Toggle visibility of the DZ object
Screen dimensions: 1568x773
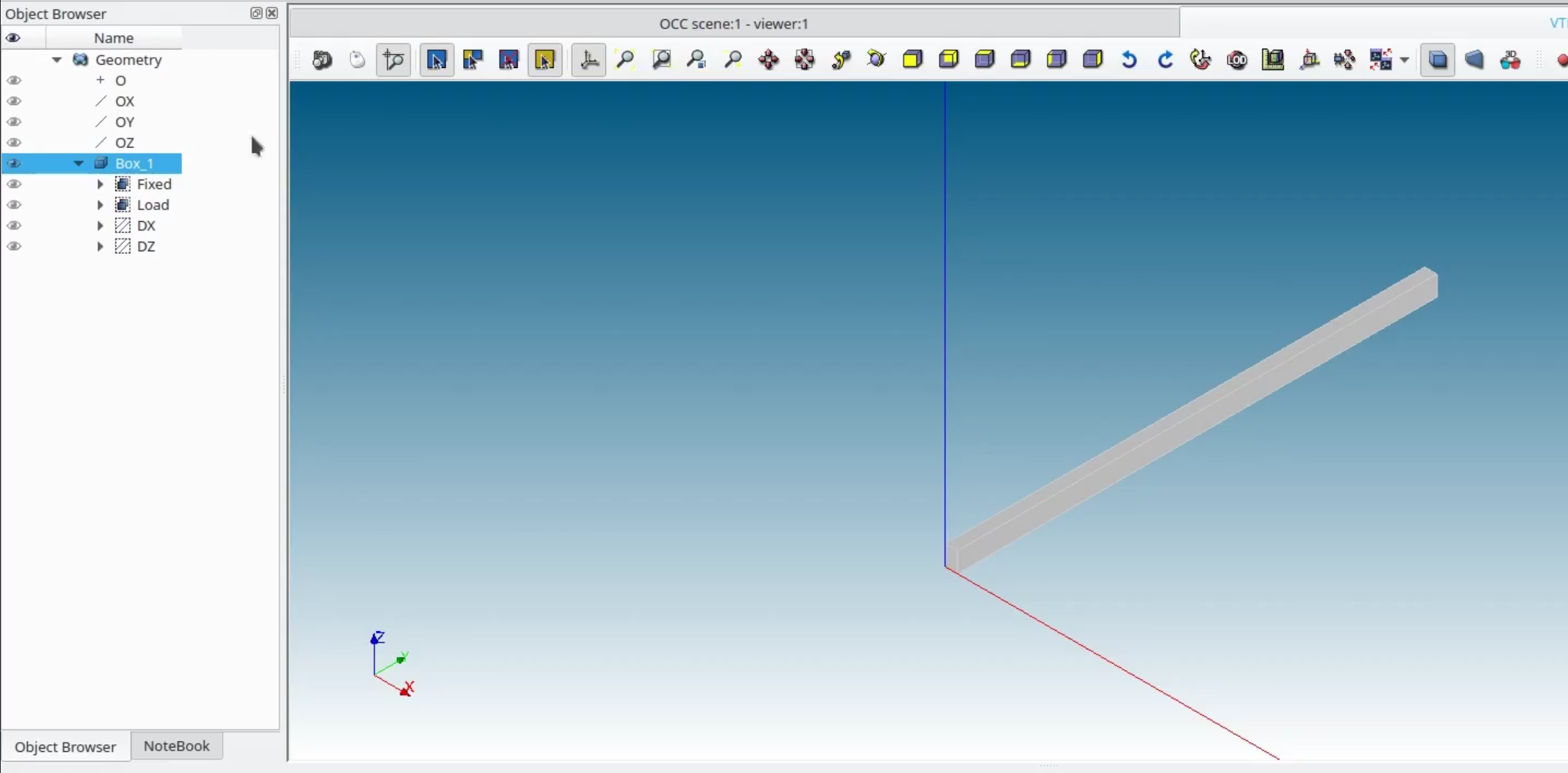point(13,247)
